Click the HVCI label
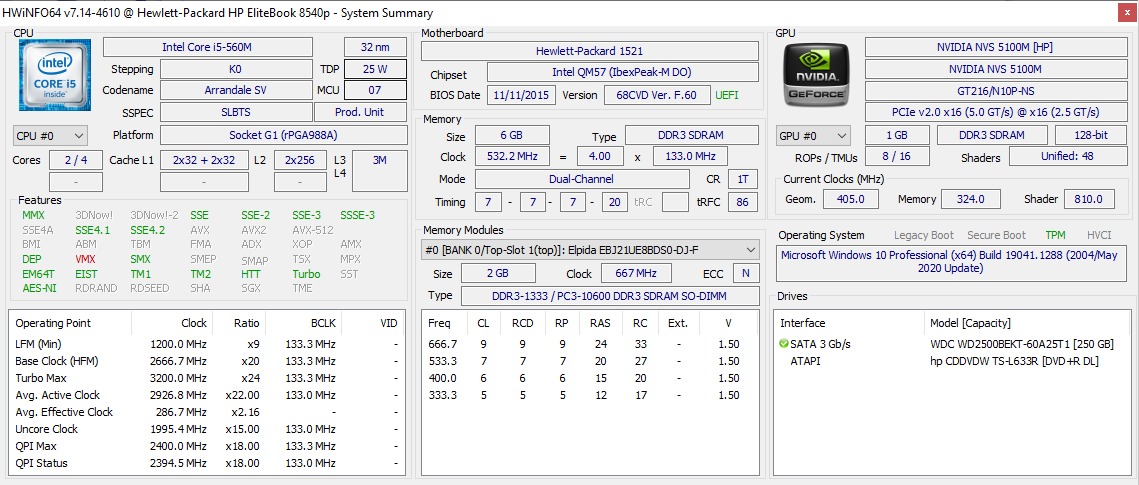Viewport: 1139px width, 485px height. pos(1099,235)
